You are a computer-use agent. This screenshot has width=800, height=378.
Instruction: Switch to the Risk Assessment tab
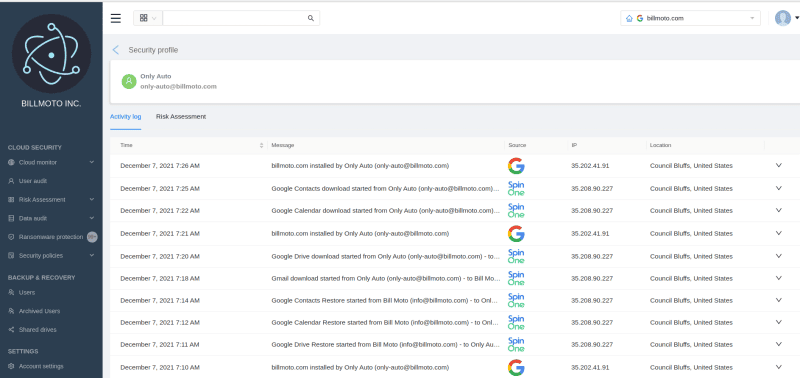tap(181, 117)
